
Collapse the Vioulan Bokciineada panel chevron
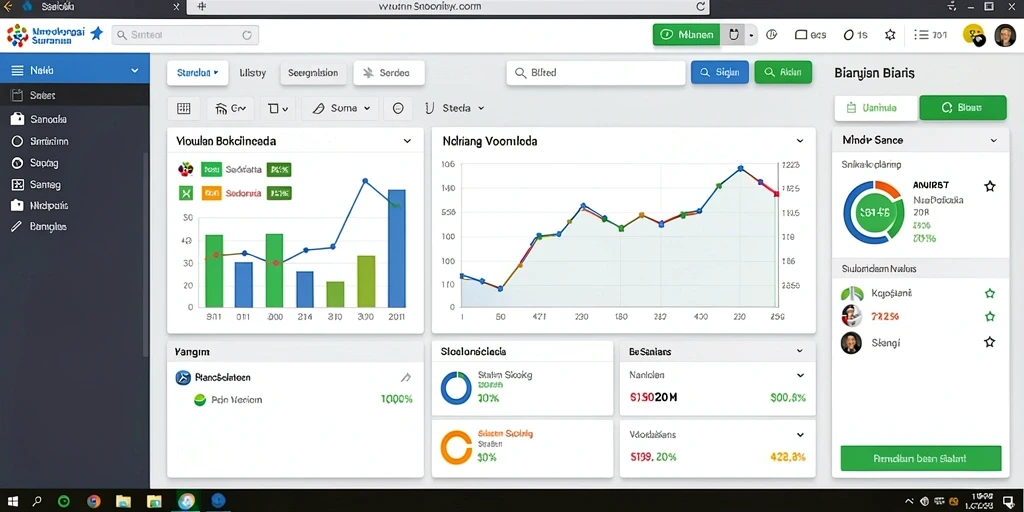(407, 141)
